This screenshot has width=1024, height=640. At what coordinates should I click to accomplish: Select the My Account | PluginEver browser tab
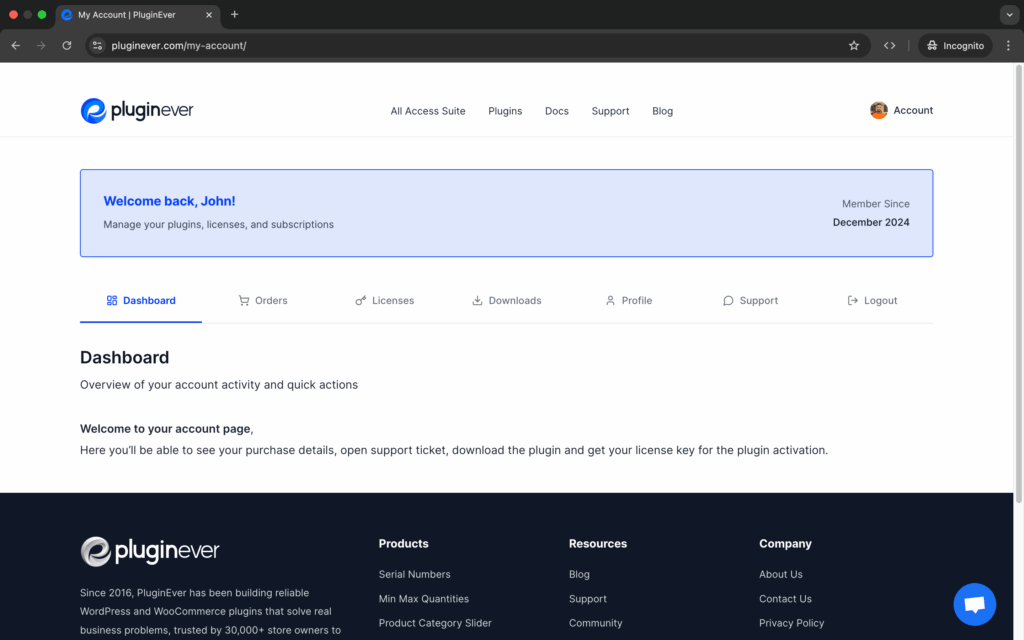tap(138, 15)
